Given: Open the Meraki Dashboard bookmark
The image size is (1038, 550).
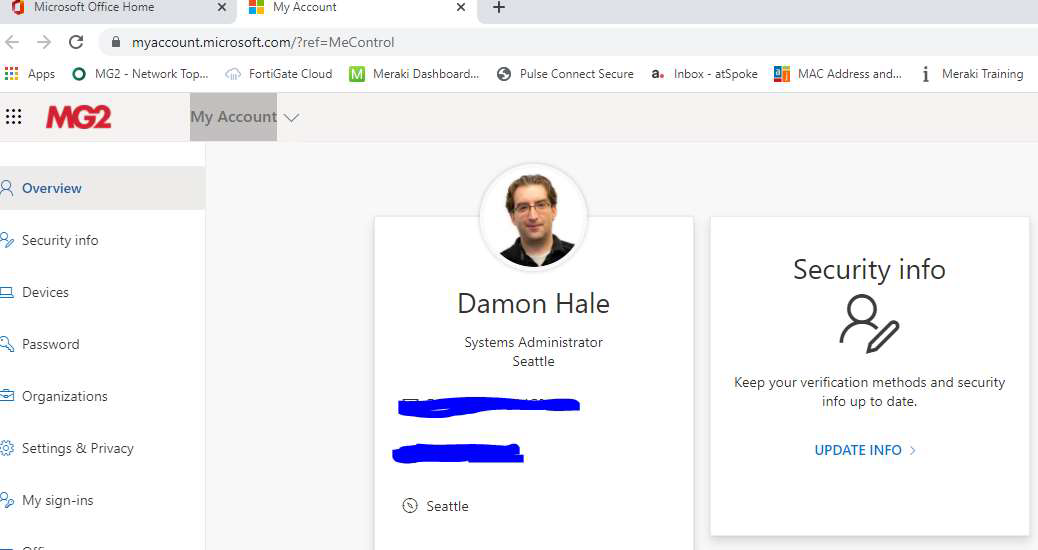Looking at the screenshot, I should 414,74.
